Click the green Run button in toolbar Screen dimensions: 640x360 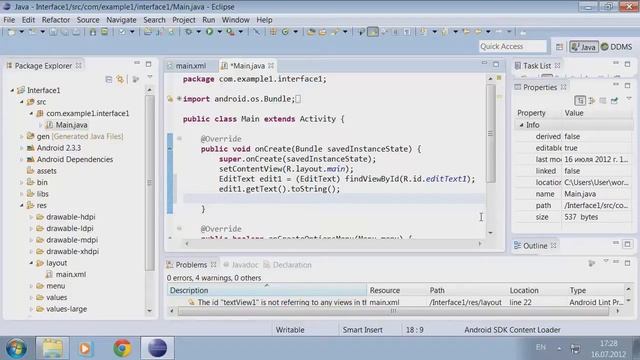point(209,31)
